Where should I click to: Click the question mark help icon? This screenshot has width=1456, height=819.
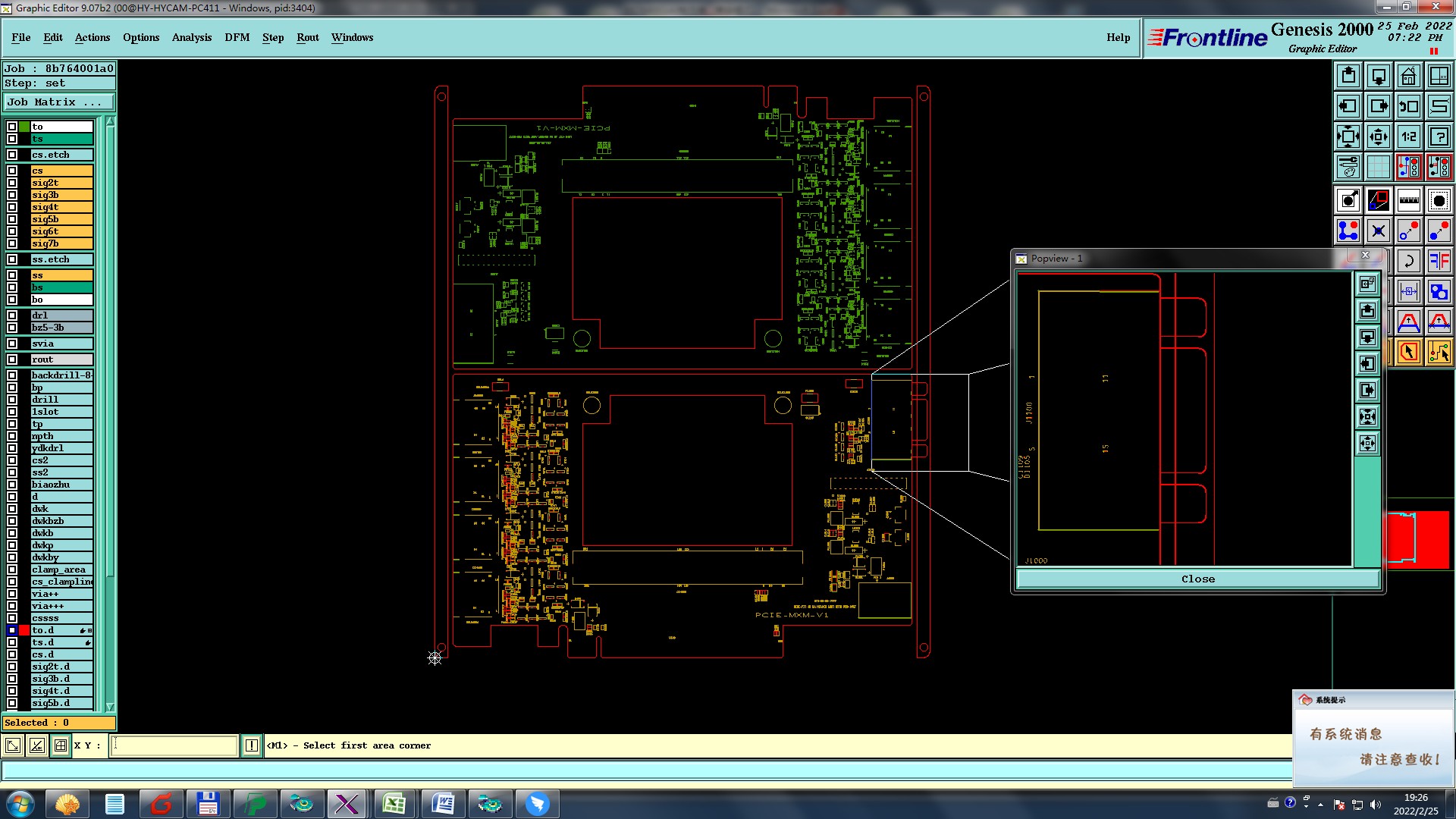pyautogui.click(x=1439, y=136)
